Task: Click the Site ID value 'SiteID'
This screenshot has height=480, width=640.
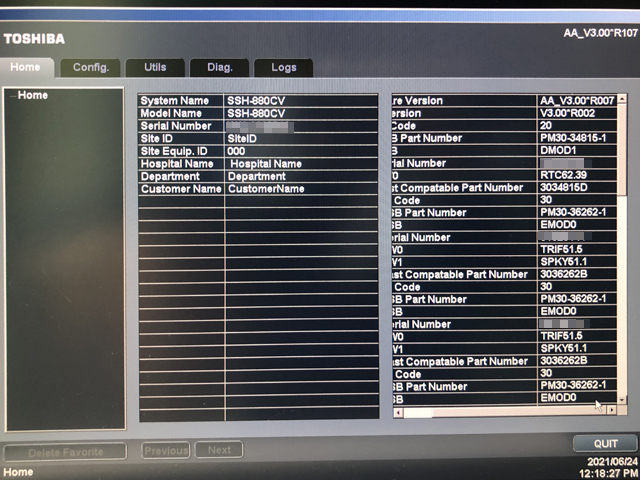Action: click(301, 139)
